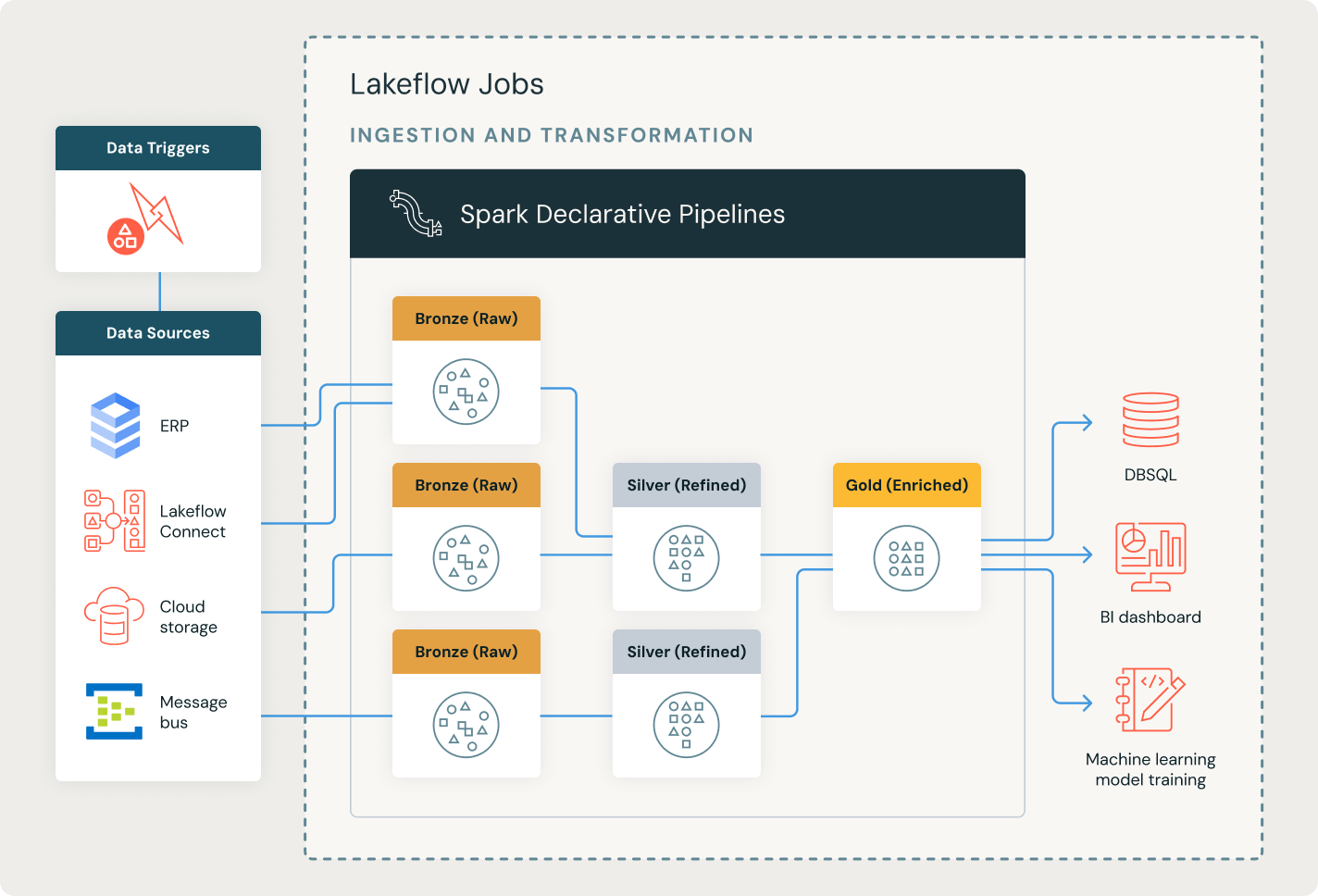Select the DBSQL database icon
Image resolution: width=1318 pixels, height=896 pixels.
[1150, 420]
